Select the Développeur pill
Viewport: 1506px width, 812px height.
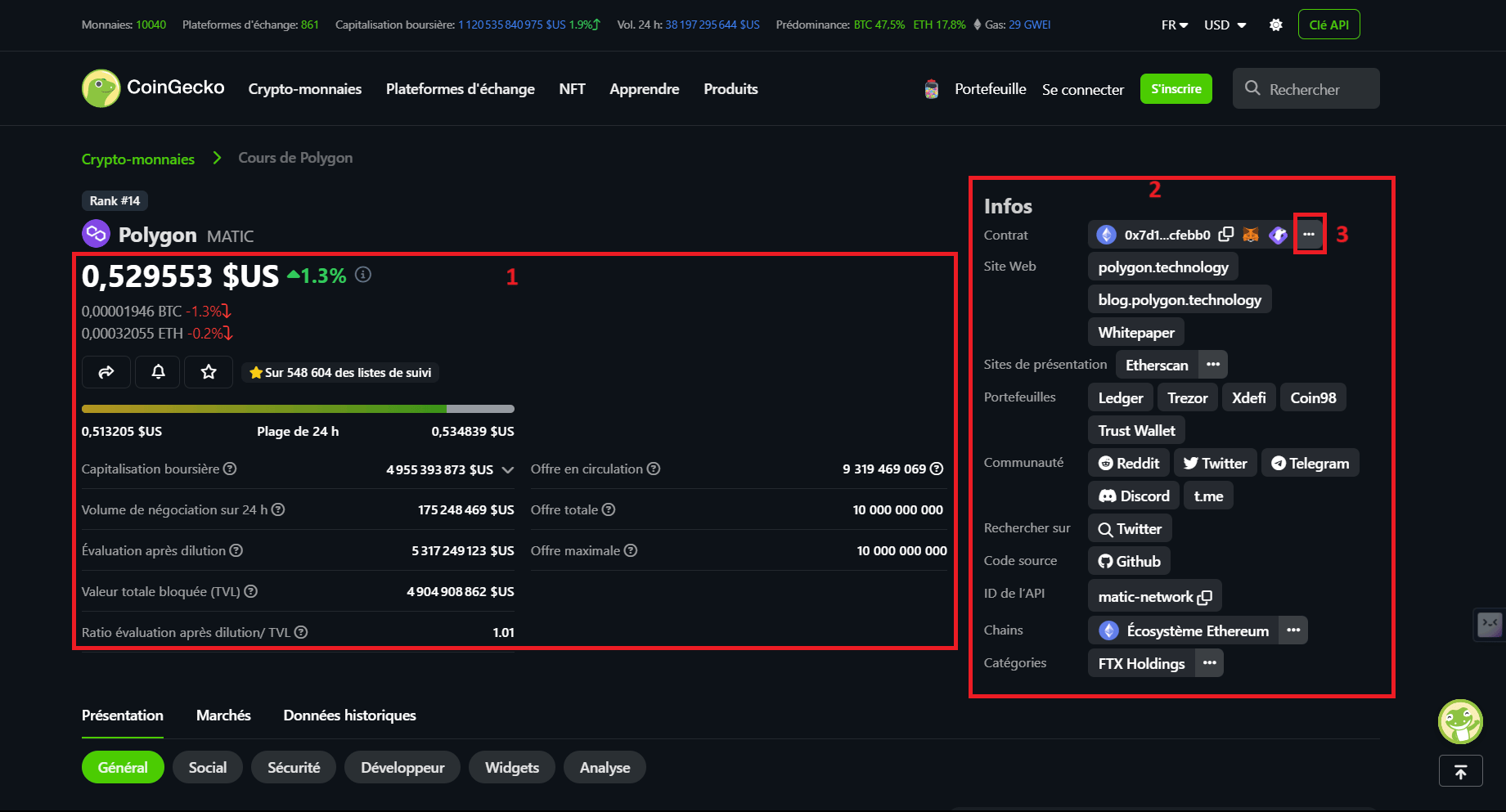click(402, 767)
